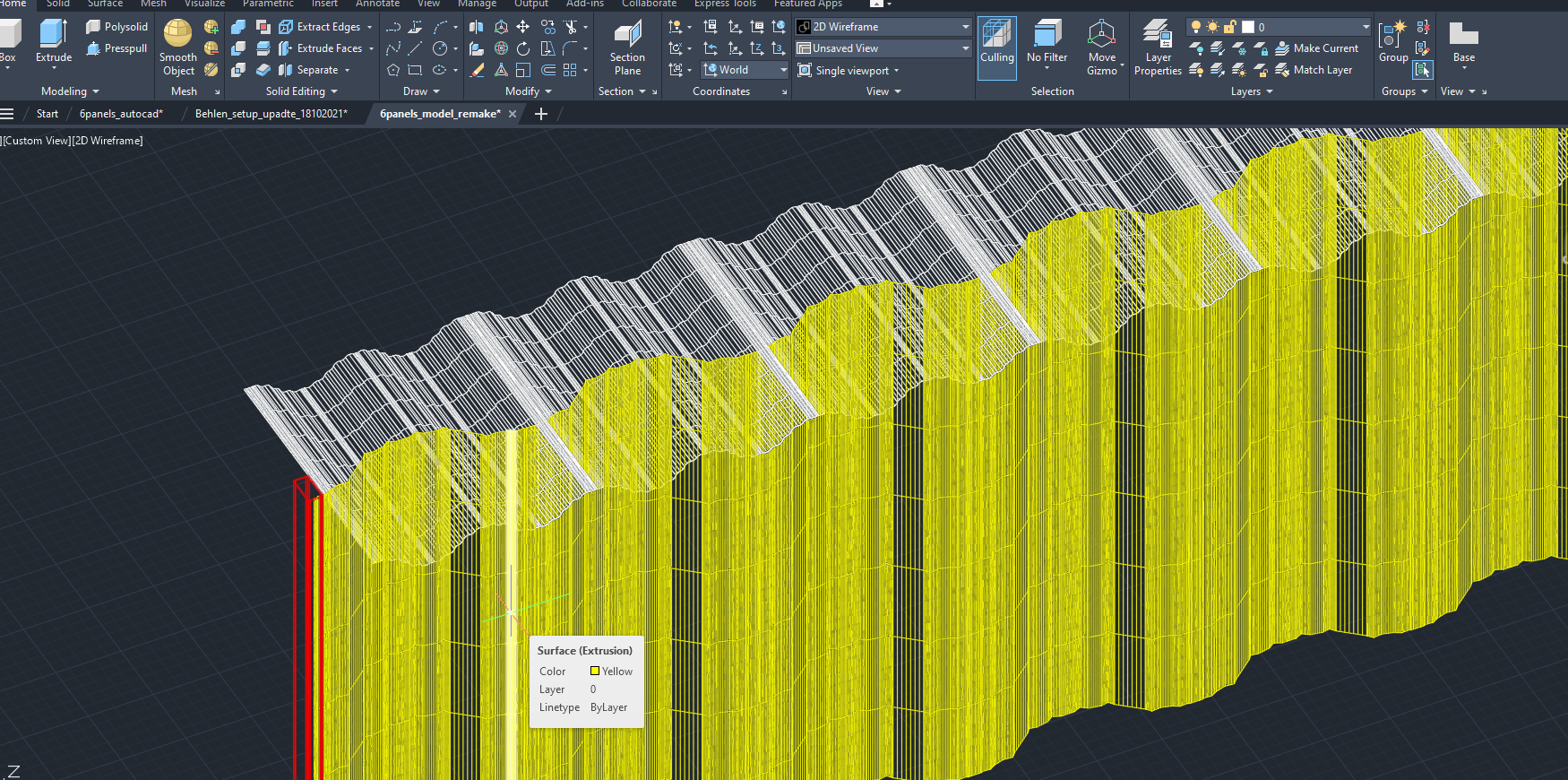Activate the Presspull tool
Screen dimensions: 1568x780
point(116,48)
